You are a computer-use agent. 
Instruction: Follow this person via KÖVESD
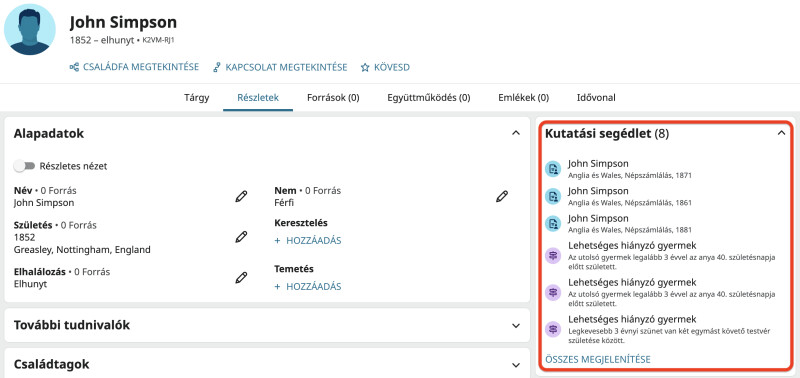coord(392,67)
